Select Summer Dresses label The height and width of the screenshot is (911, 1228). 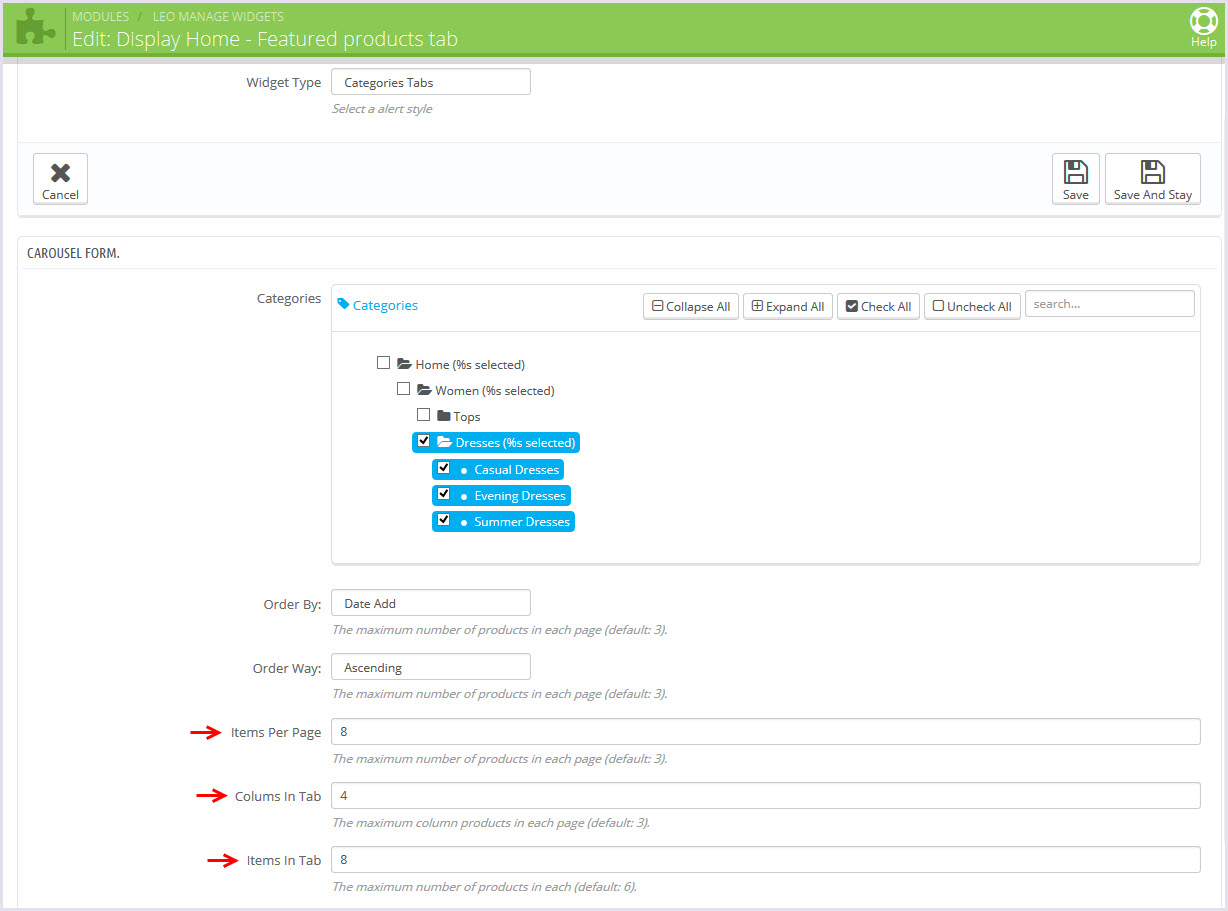pyautogui.click(x=522, y=522)
